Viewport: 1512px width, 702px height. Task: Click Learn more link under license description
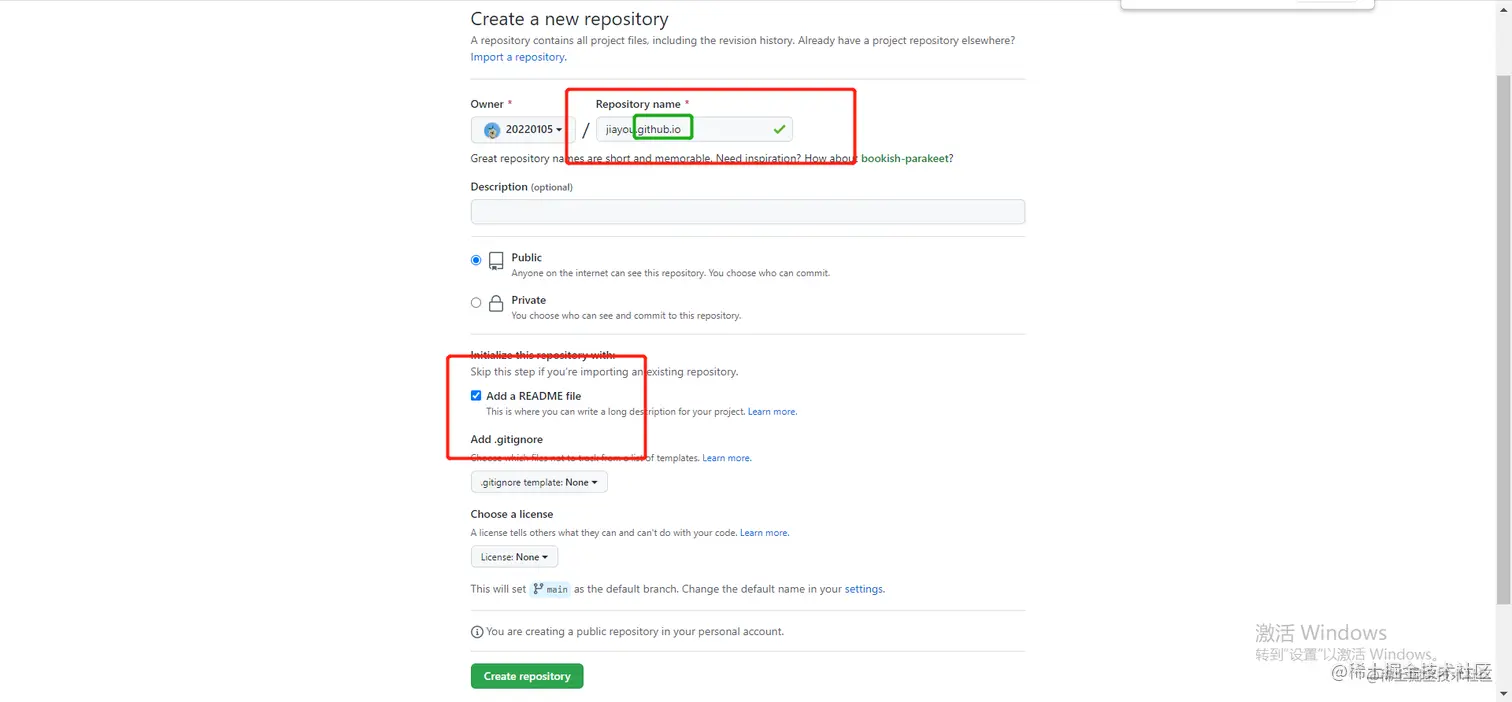pyautogui.click(x=764, y=533)
